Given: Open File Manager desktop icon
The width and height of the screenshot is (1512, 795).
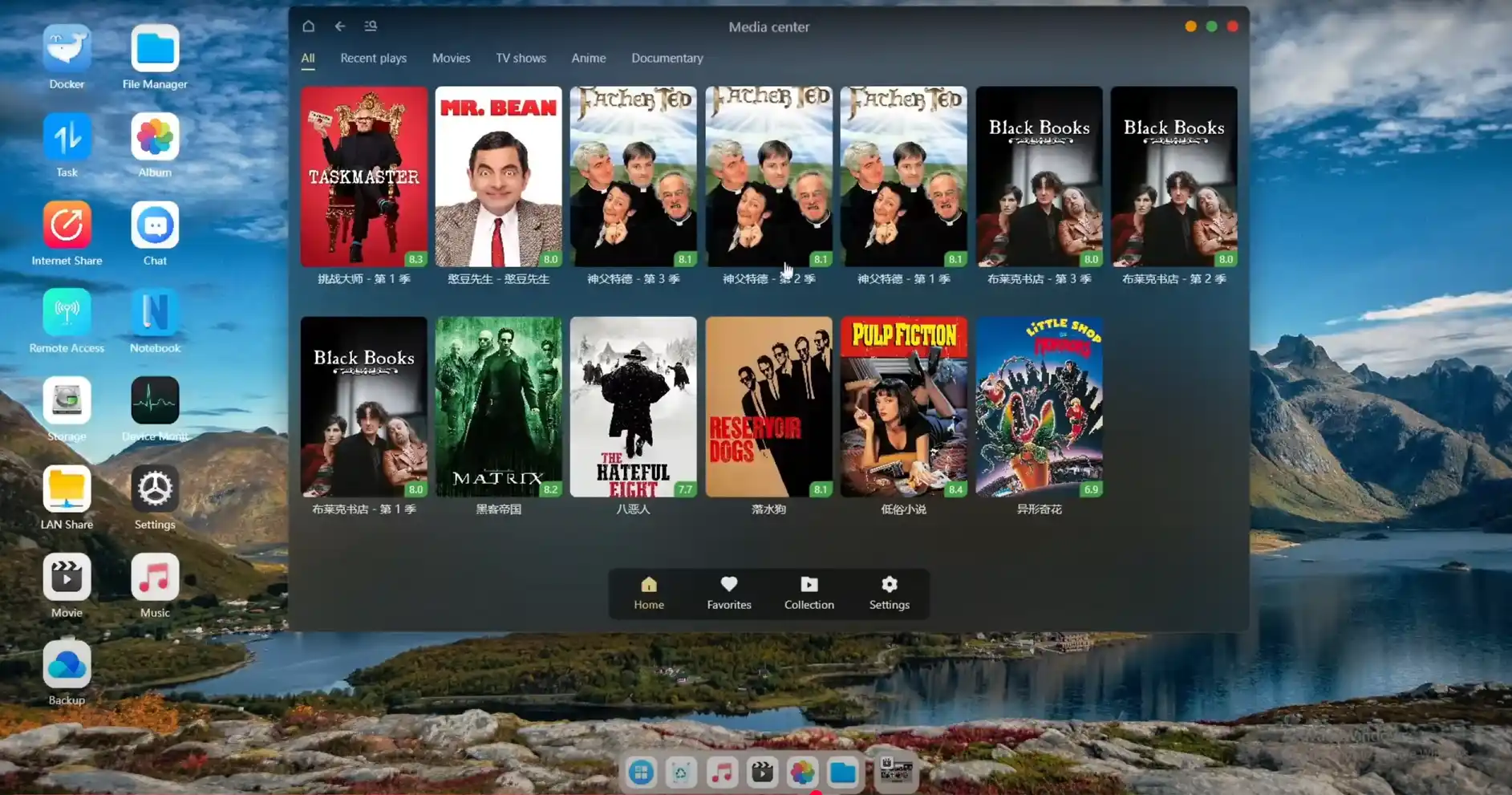Looking at the screenshot, I should click(155, 48).
